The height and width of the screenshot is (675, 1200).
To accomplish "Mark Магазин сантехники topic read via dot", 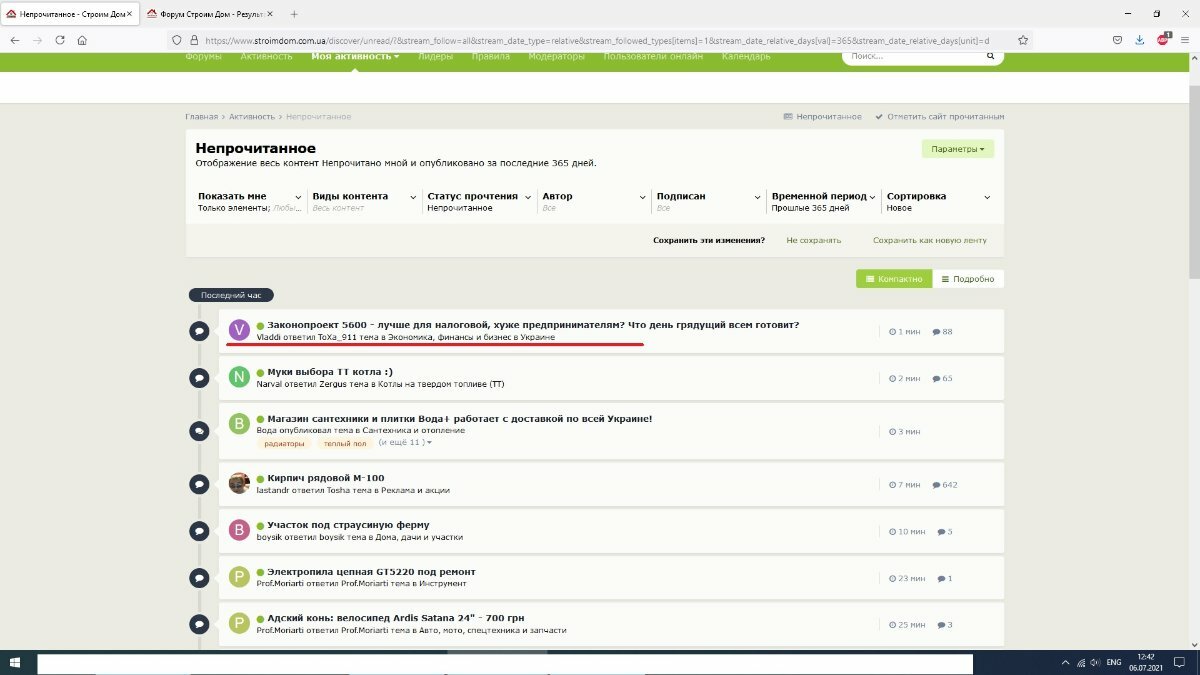I will (260, 419).
